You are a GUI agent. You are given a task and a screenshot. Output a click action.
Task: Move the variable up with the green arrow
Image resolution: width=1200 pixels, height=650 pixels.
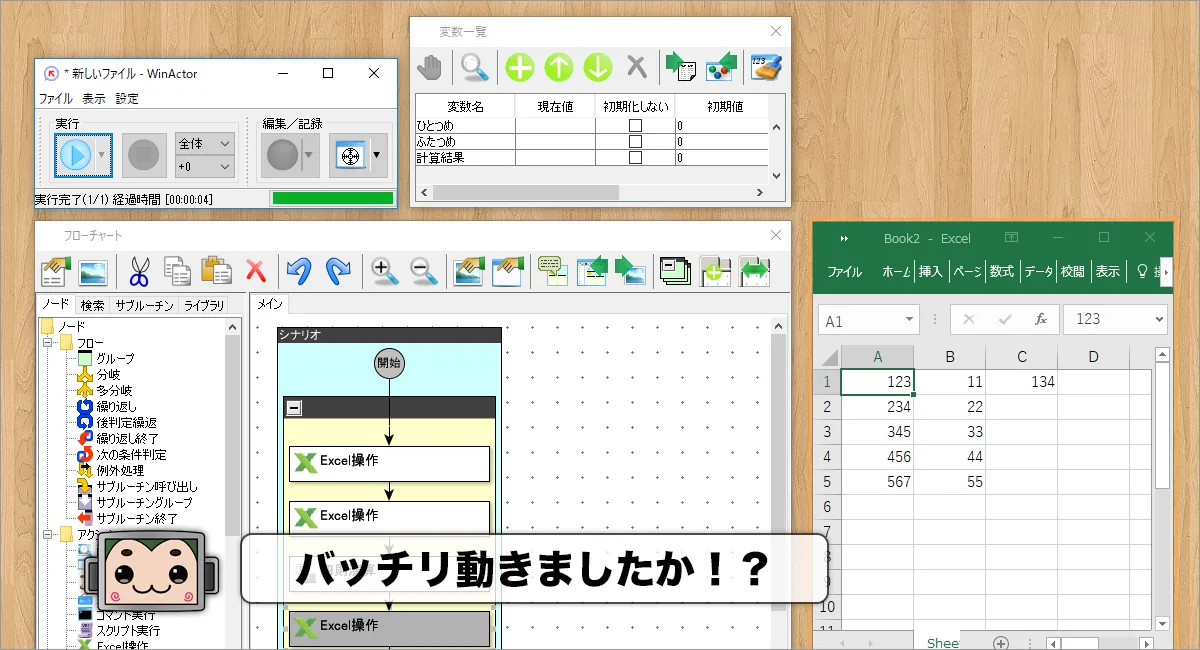[x=559, y=67]
